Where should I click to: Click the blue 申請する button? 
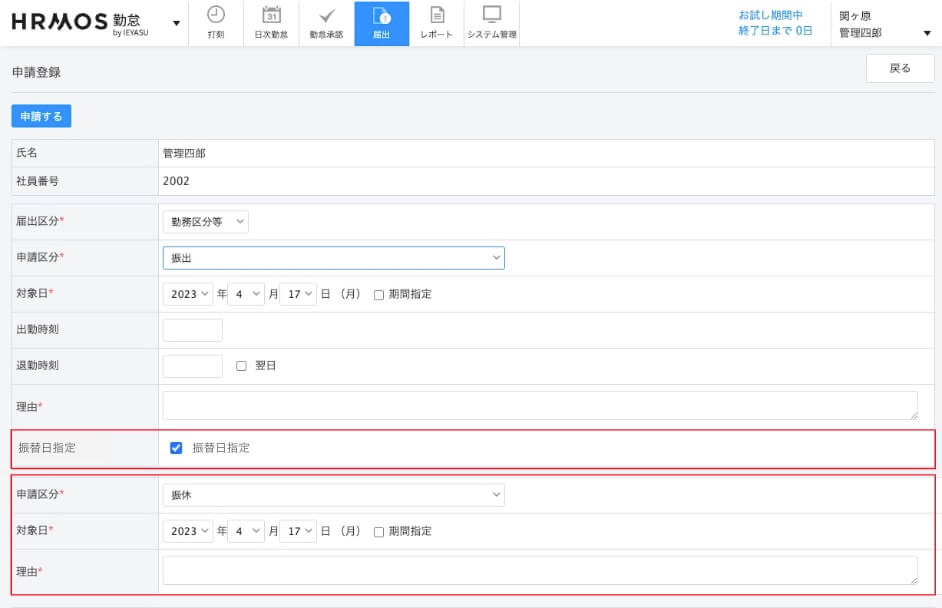coord(41,117)
